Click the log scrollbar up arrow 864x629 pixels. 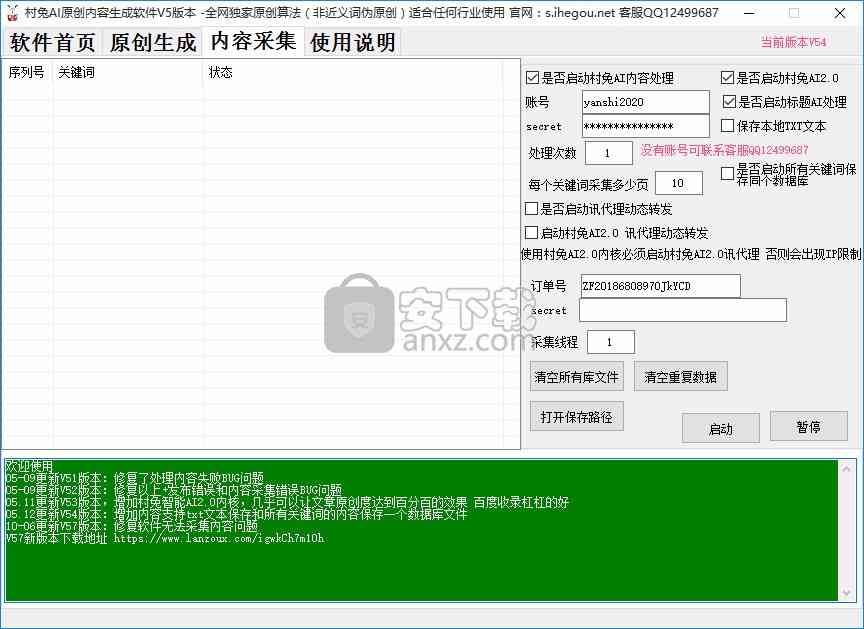[847, 469]
